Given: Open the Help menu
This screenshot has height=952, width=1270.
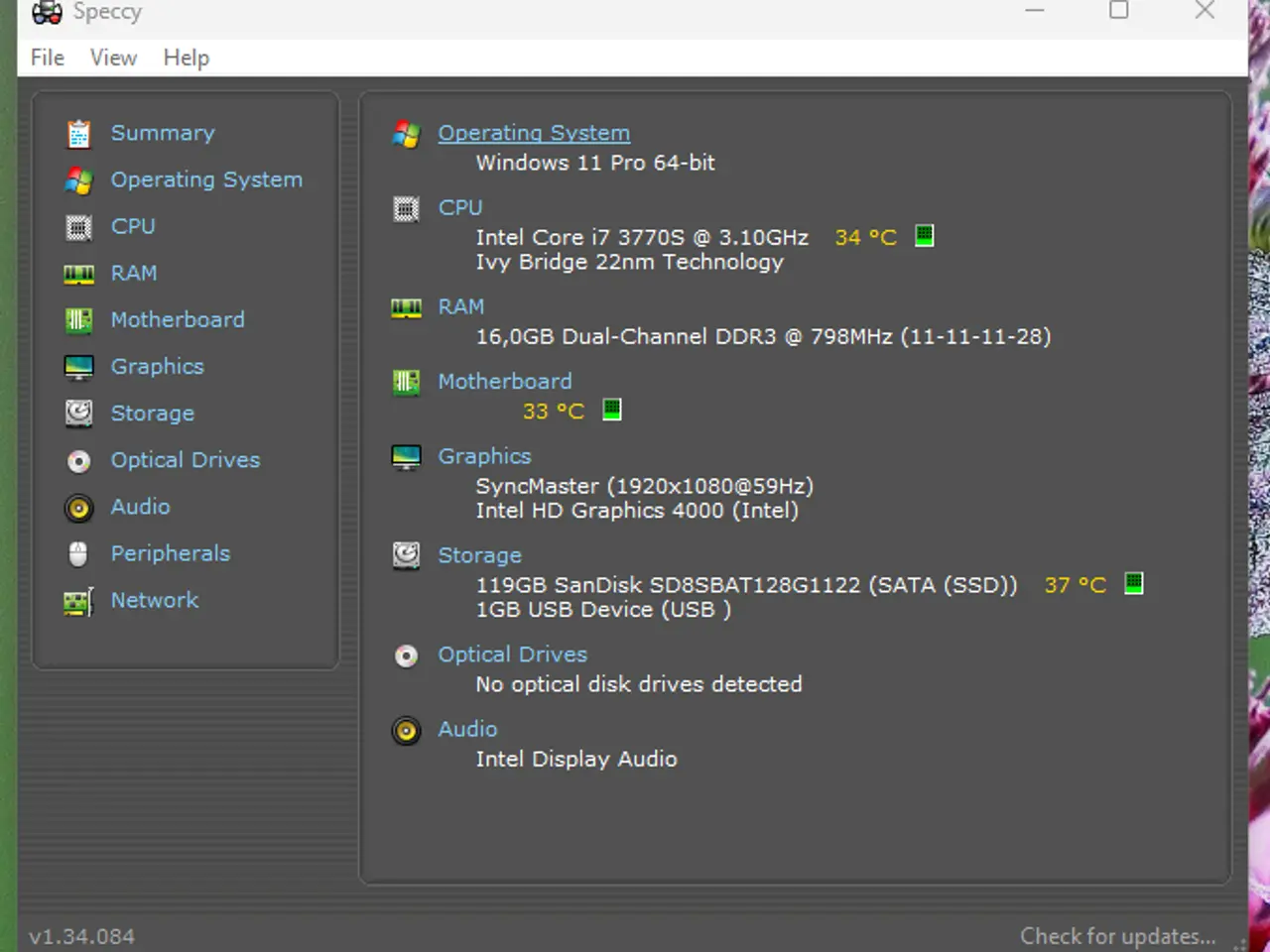Looking at the screenshot, I should [187, 58].
